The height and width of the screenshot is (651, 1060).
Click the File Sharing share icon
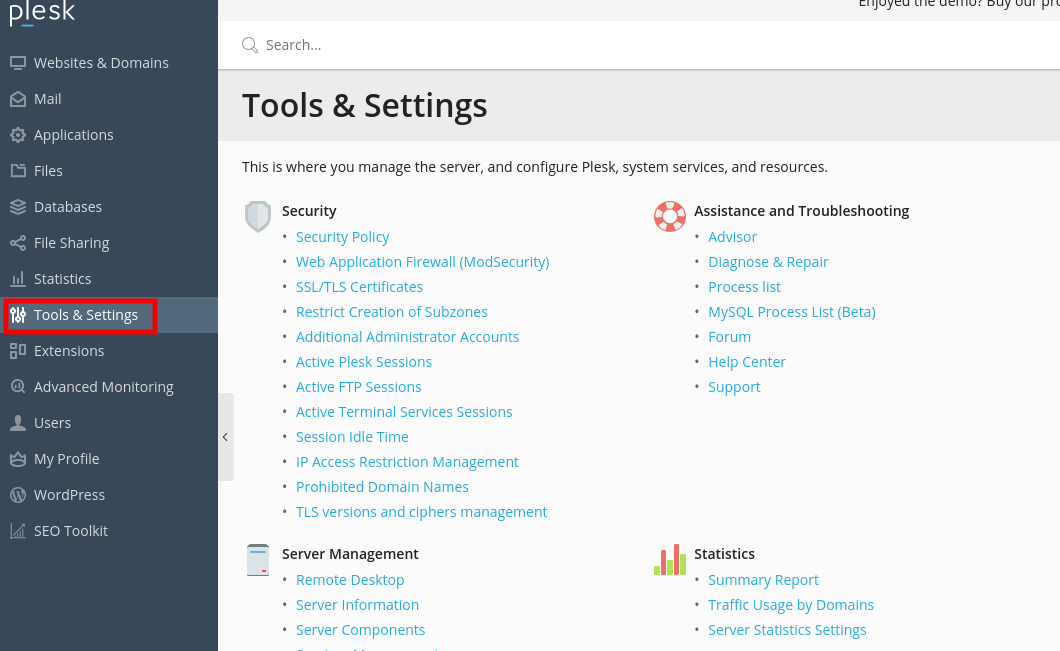click(18, 243)
